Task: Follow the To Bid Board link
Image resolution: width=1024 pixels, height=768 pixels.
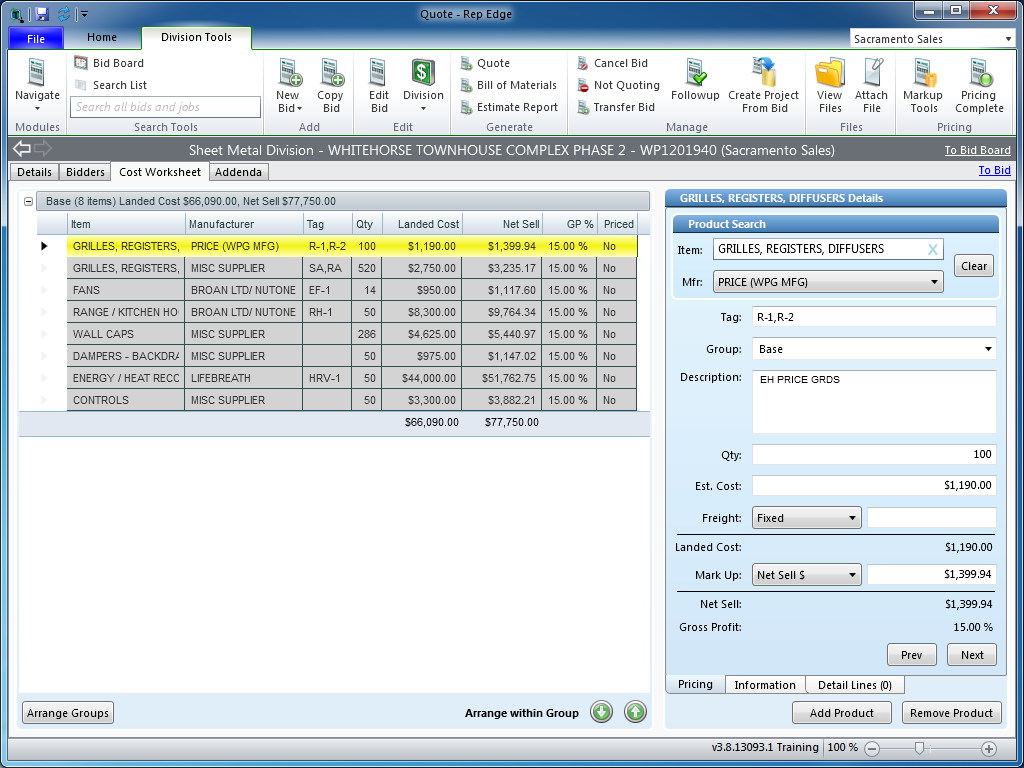Action: 977,151
